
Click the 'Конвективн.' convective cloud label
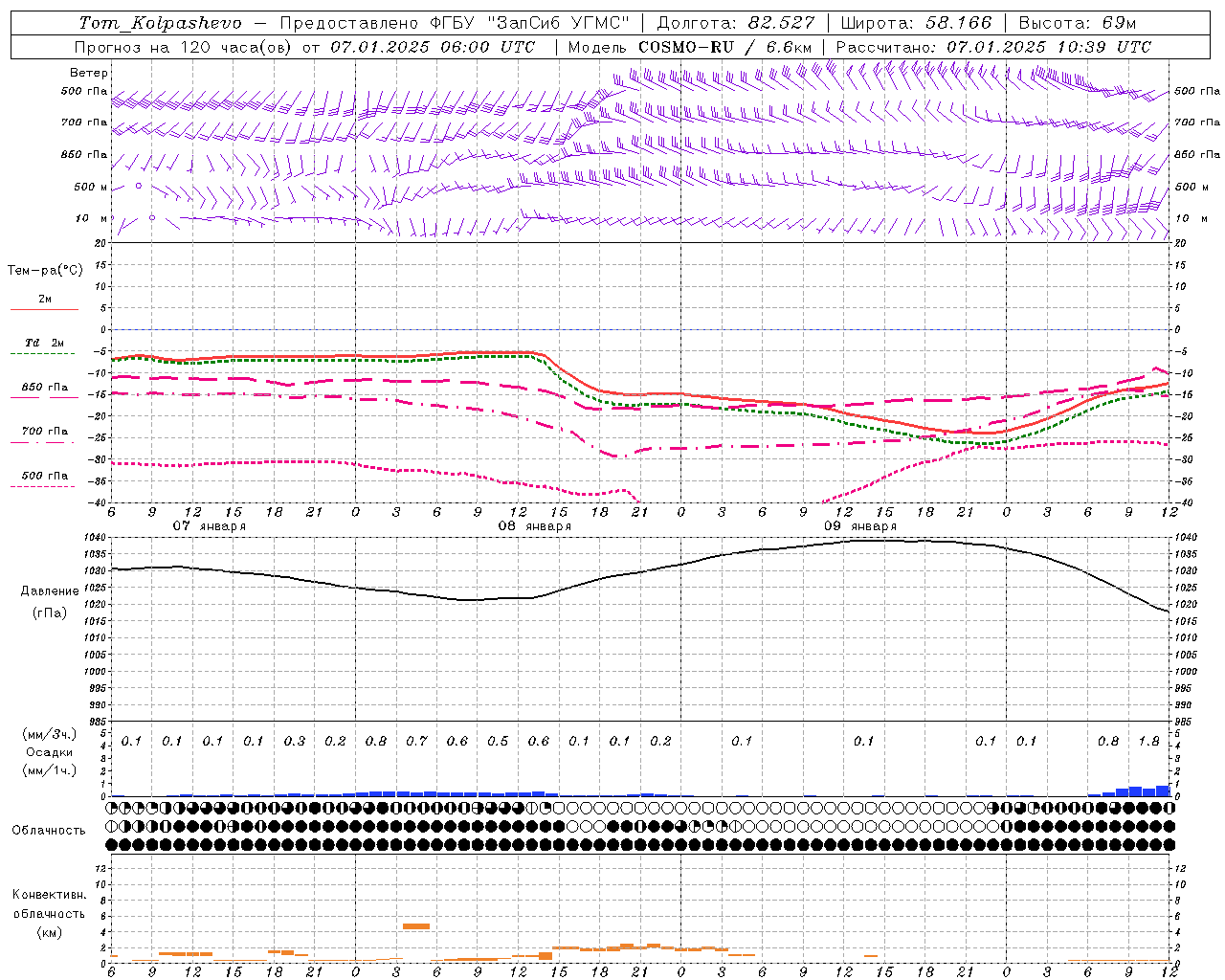tap(49, 895)
